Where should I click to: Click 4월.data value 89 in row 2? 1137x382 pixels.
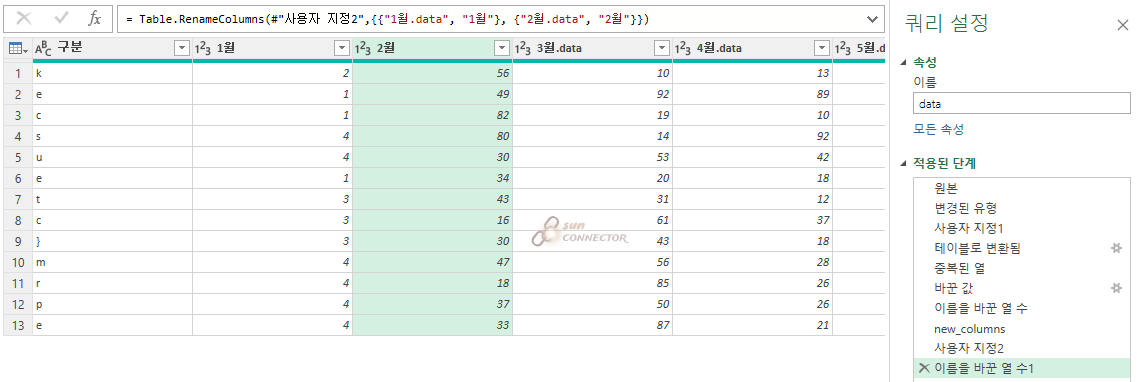point(753,94)
